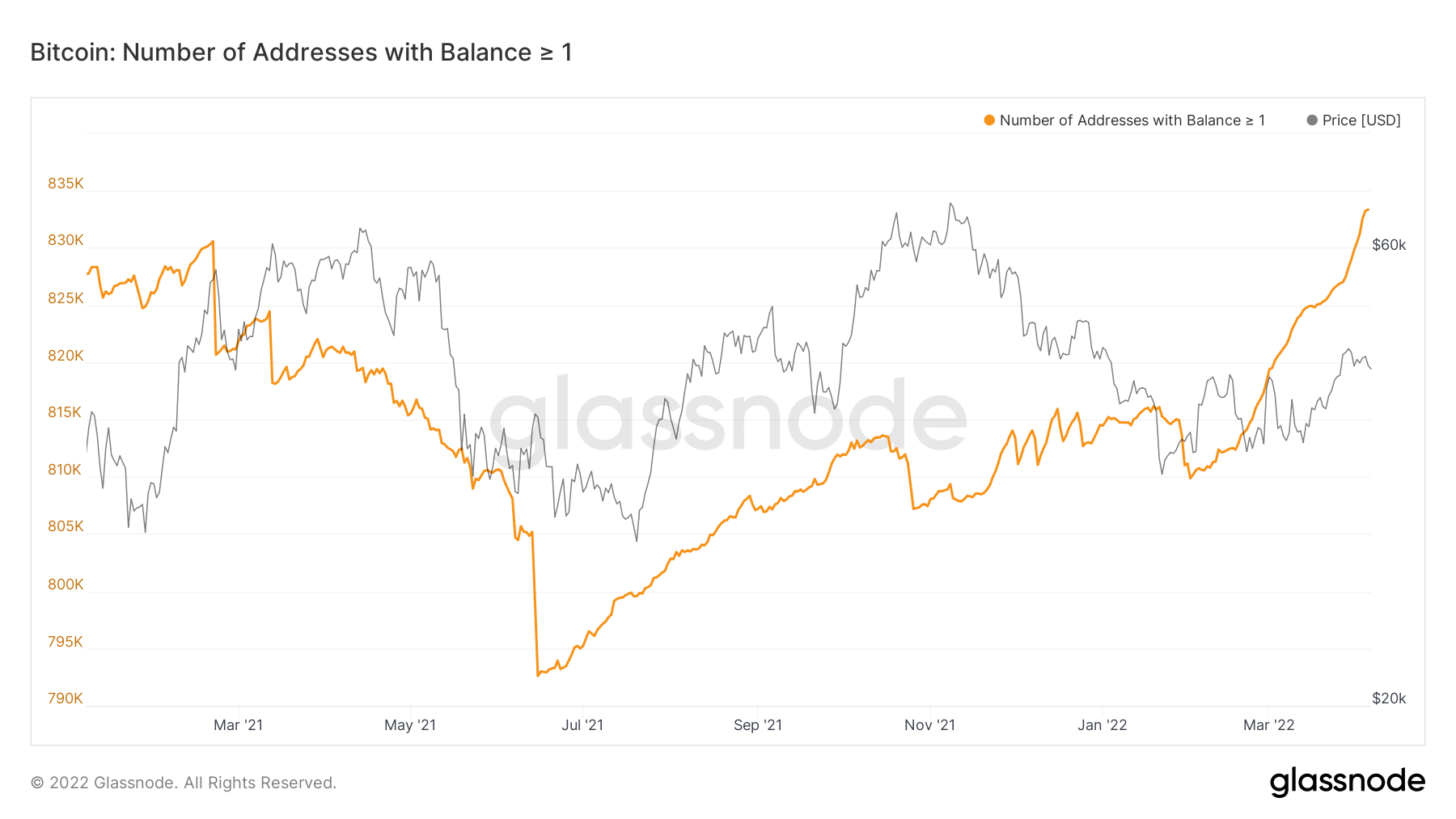Click the 790K y-axis label
The height and width of the screenshot is (819, 1456).
[66, 699]
